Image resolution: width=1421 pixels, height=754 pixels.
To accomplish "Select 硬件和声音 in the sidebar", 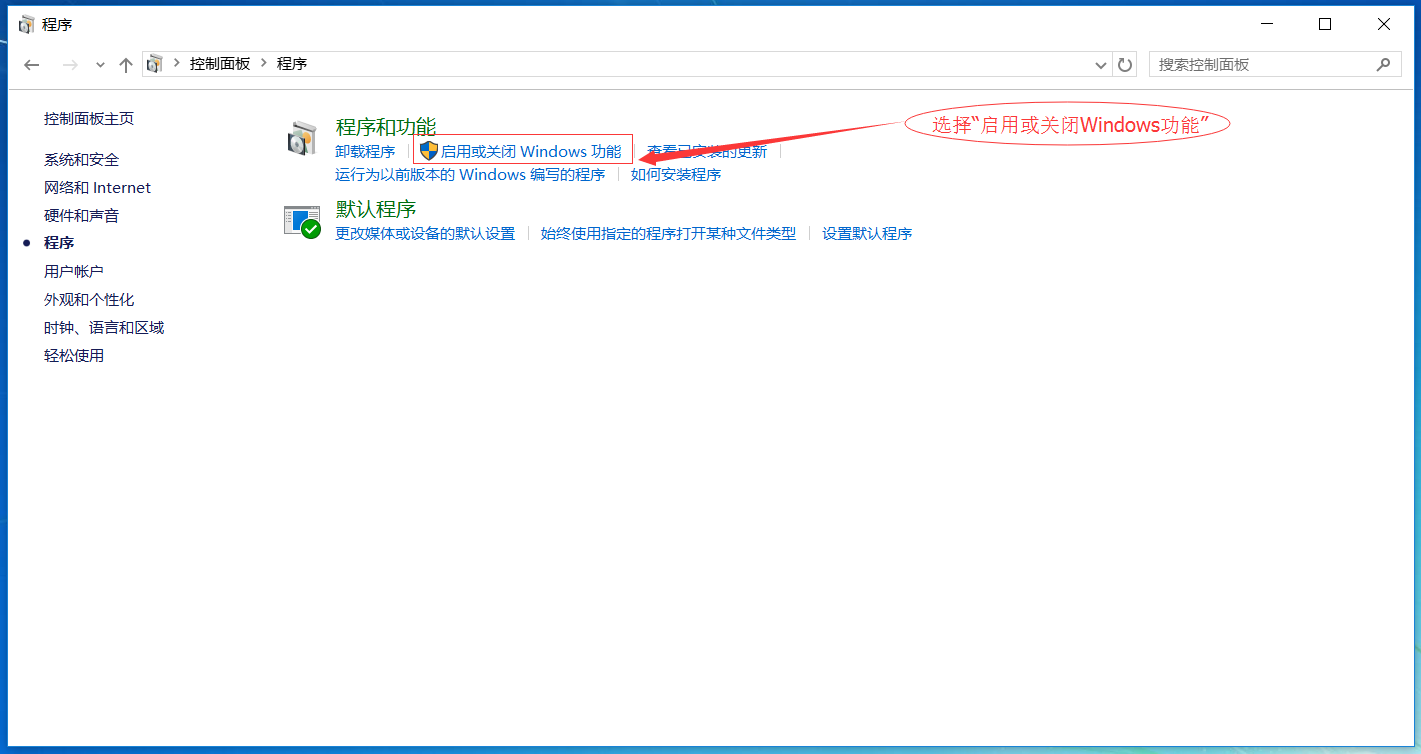I will 80,215.
